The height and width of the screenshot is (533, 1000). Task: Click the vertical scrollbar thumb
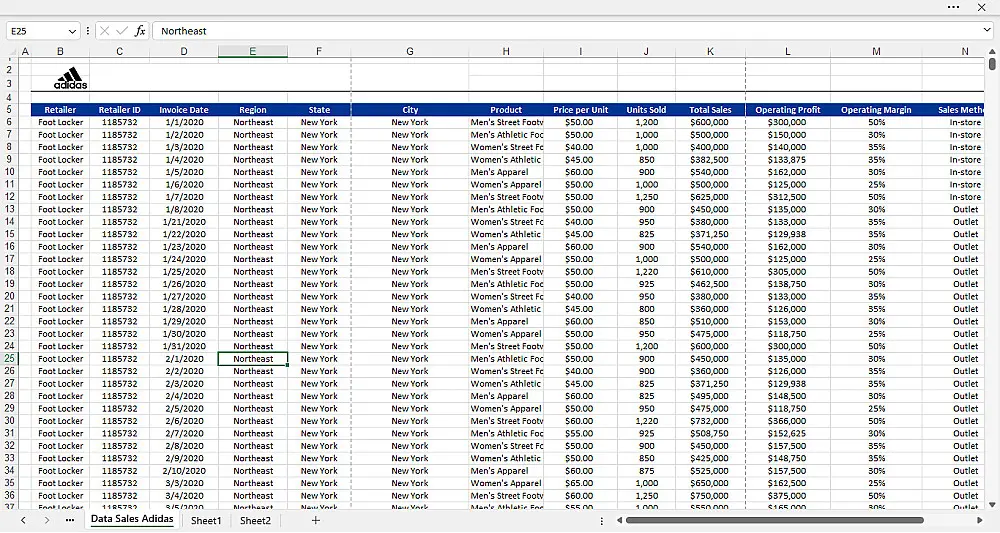coord(992,64)
